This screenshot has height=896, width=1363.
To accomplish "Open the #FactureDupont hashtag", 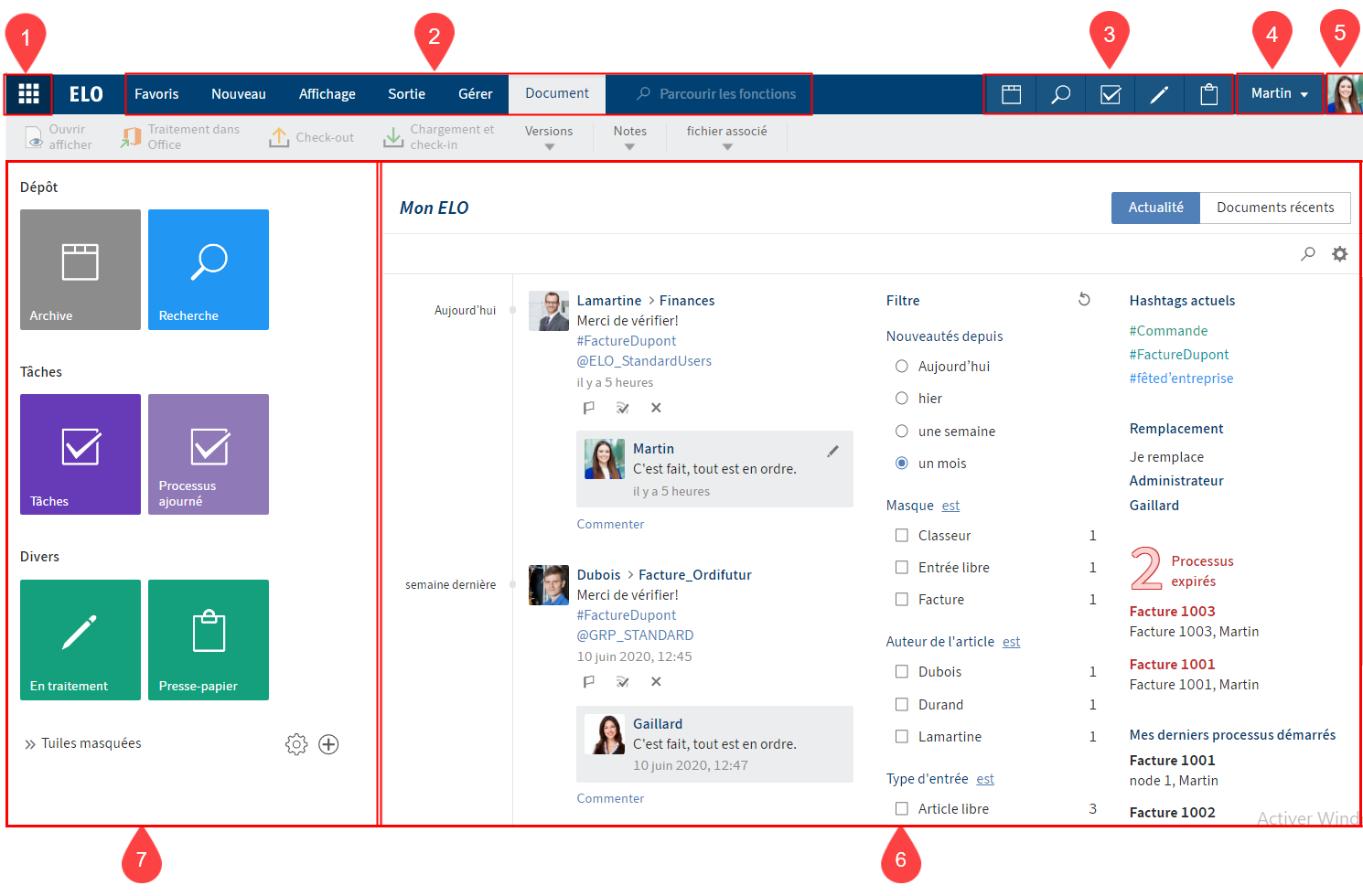I will tap(626, 340).
